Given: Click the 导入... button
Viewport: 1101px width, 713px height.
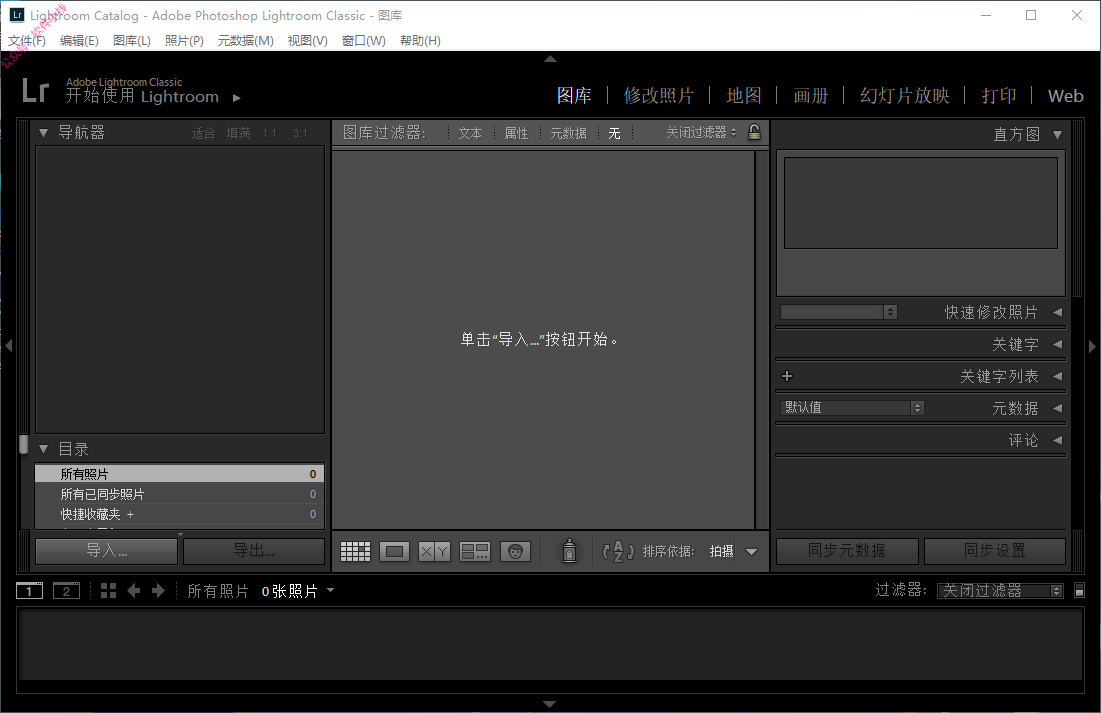Looking at the screenshot, I should 107,551.
